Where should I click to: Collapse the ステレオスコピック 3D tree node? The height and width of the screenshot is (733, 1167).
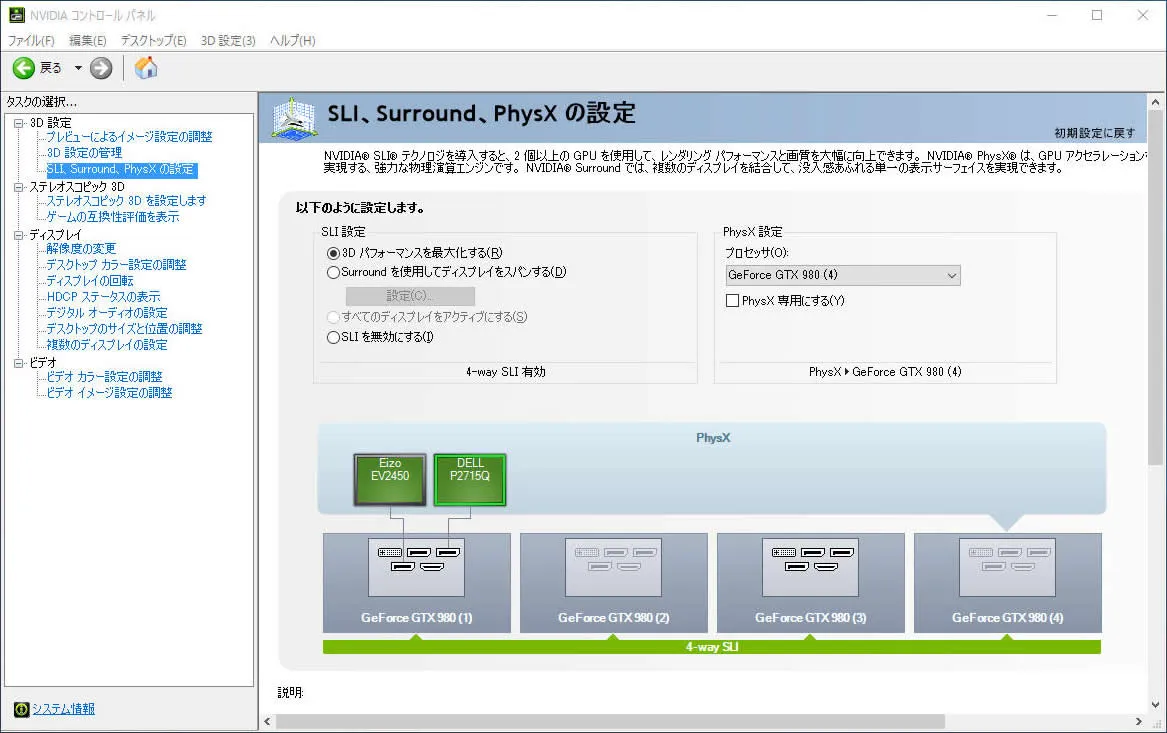coord(19,187)
